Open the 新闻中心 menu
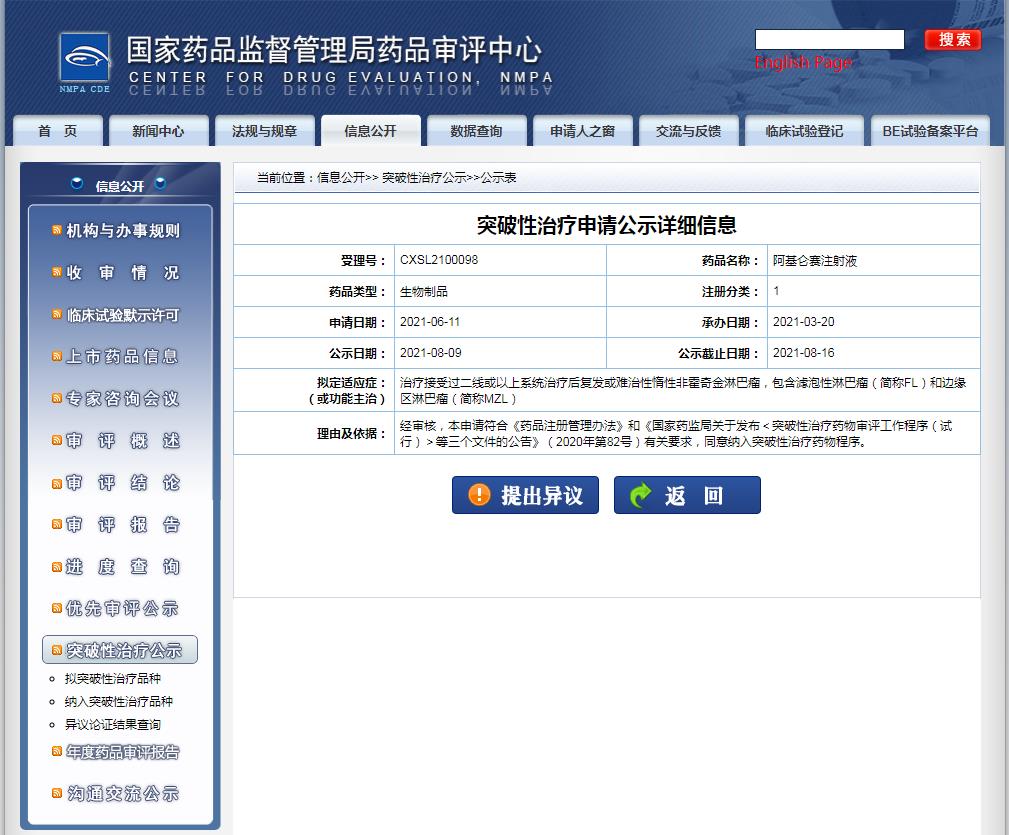This screenshot has height=835, width=1009. 160,130
